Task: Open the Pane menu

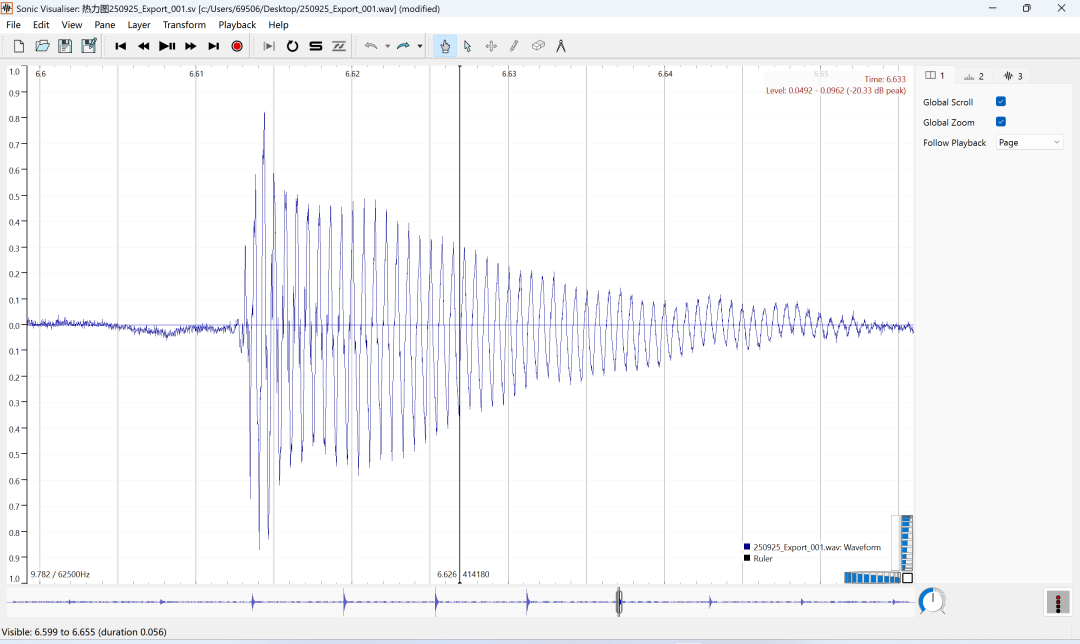Action: pos(105,25)
